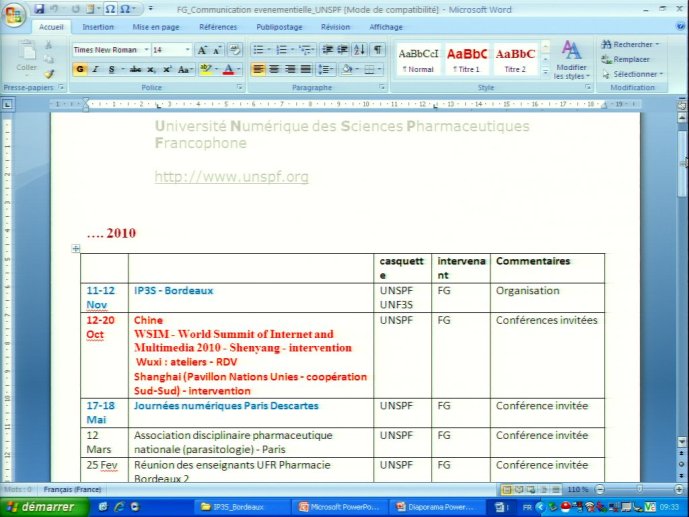The width and height of the screenshot is (689, 517).
Task: Switch to the Insertion tab
Action: [x=98, y=27]
